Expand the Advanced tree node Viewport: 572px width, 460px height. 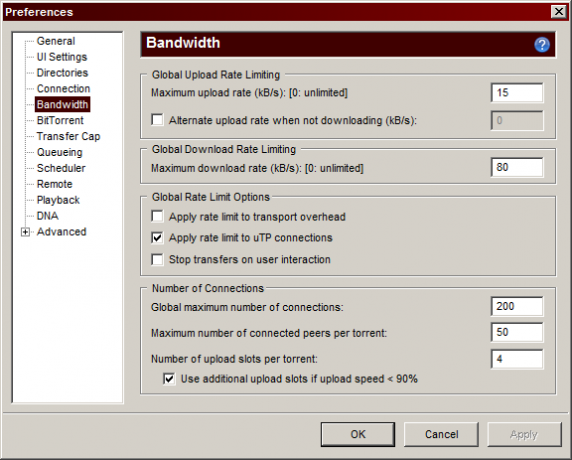25,232
